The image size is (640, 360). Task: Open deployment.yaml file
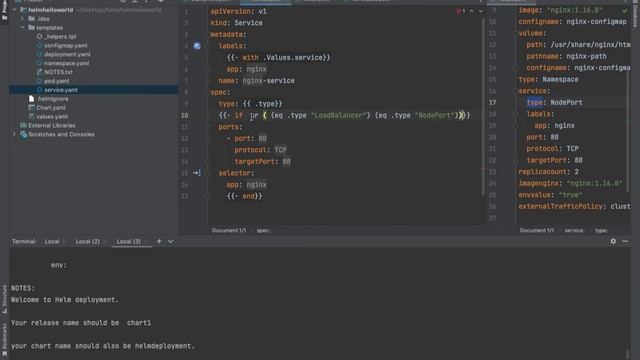click(67, 54)
